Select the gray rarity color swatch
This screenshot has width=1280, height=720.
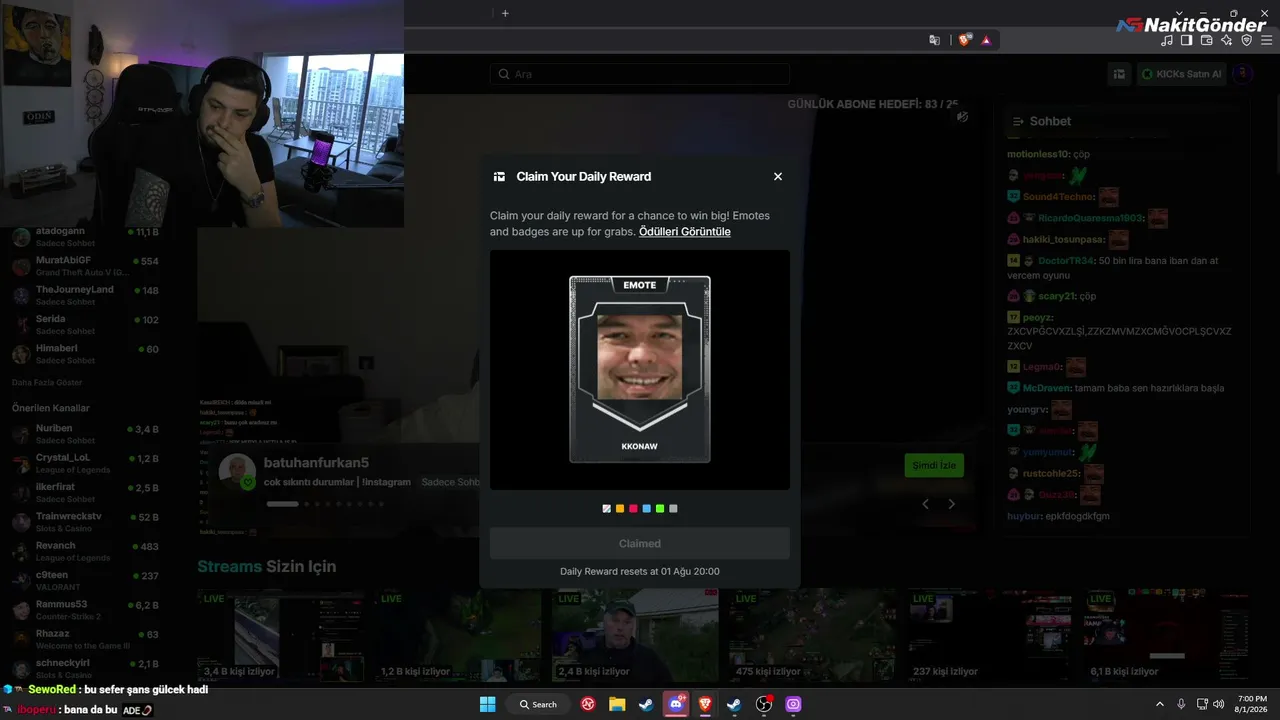673,509
